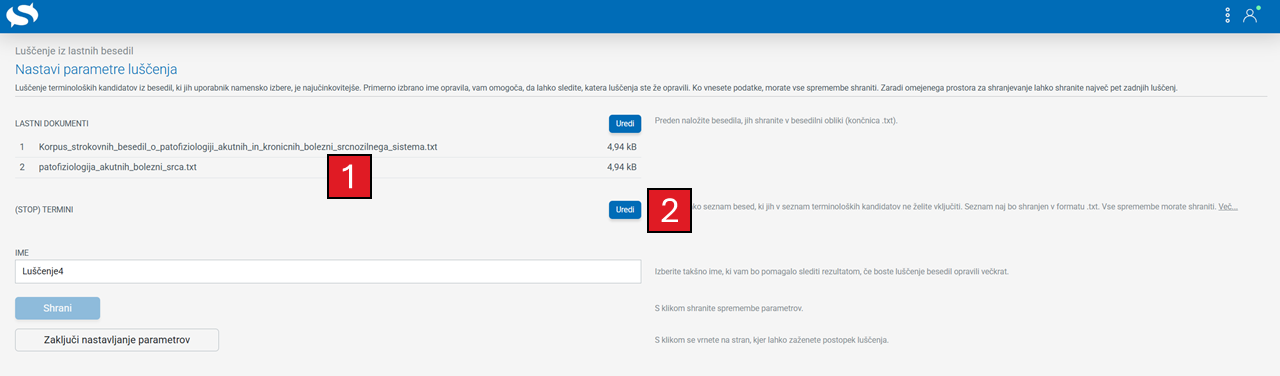Image resolution: width=1280 pixels, height=376 pixels.
Task: Click Uredi button for Lastni dokumenti
Action: tap(625, 124)
